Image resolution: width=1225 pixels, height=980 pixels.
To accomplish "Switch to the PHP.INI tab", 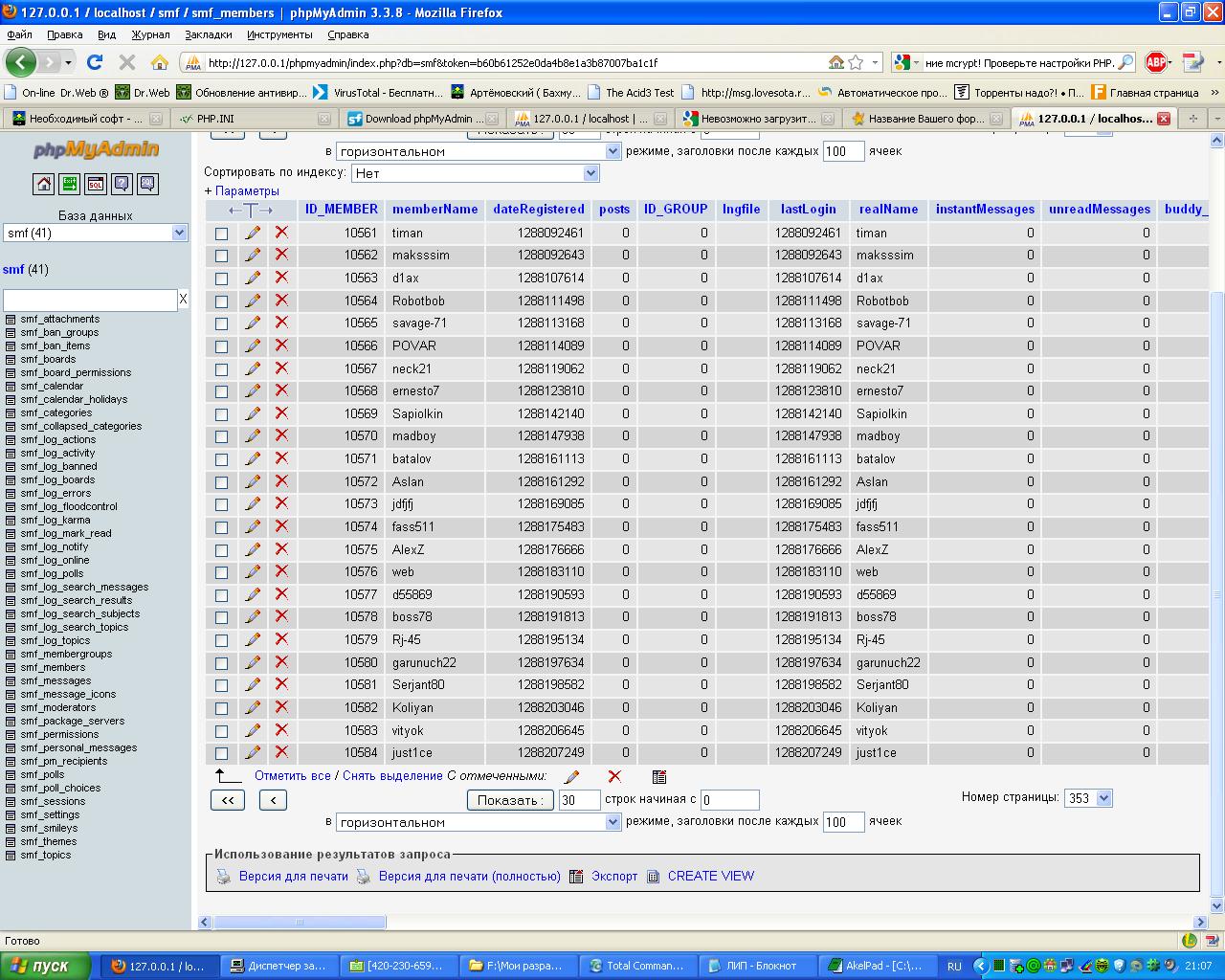I will 254,119.
